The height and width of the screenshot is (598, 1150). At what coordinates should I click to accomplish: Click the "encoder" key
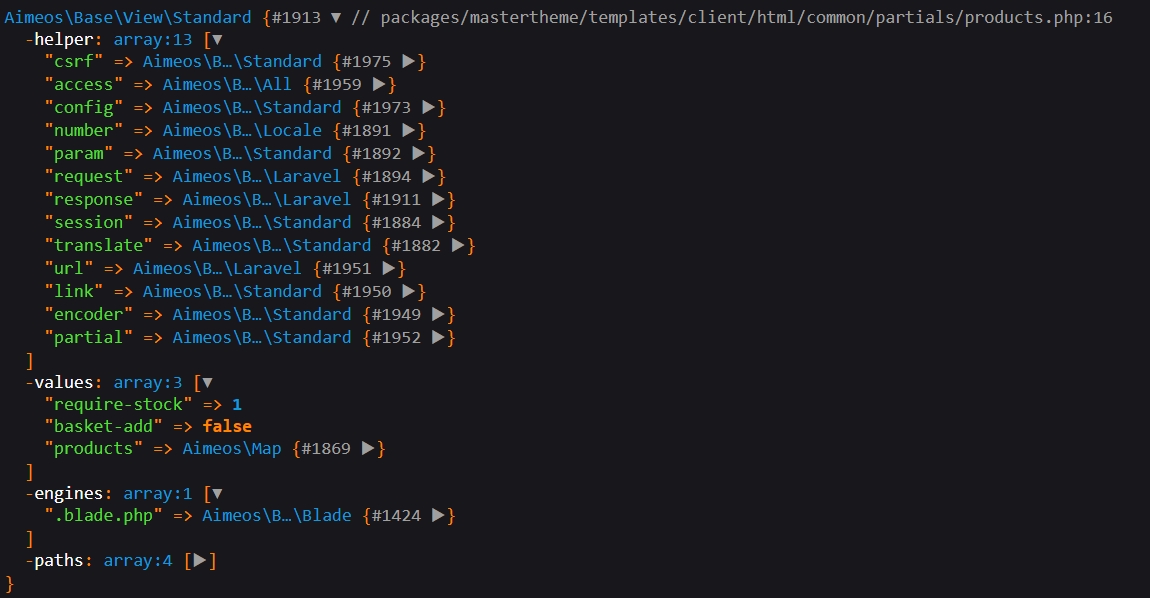pyautogui.click(x=89, y=314)
